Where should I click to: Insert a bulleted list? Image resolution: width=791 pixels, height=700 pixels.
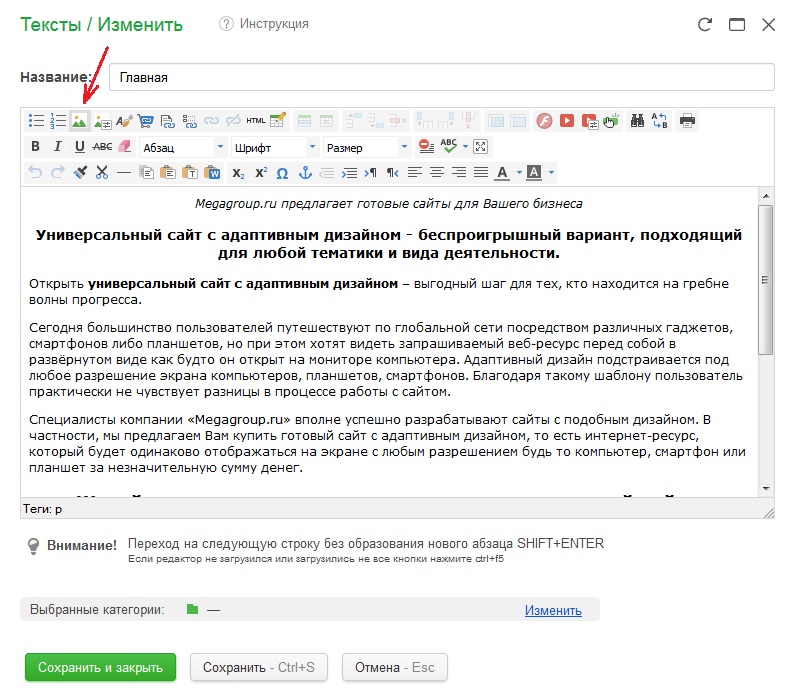tap(36, 121)
